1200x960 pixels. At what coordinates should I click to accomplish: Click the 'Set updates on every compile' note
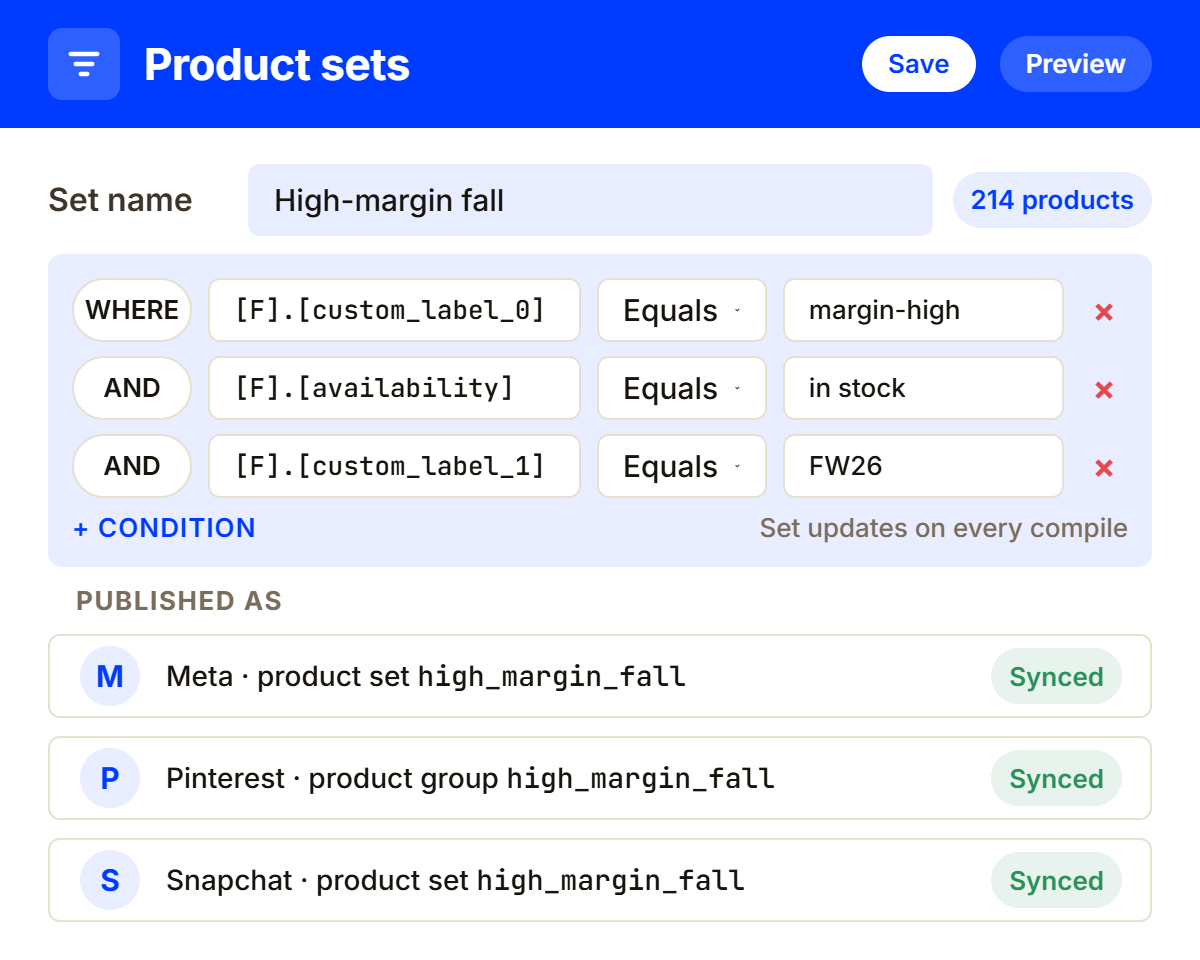coord(943,528)
